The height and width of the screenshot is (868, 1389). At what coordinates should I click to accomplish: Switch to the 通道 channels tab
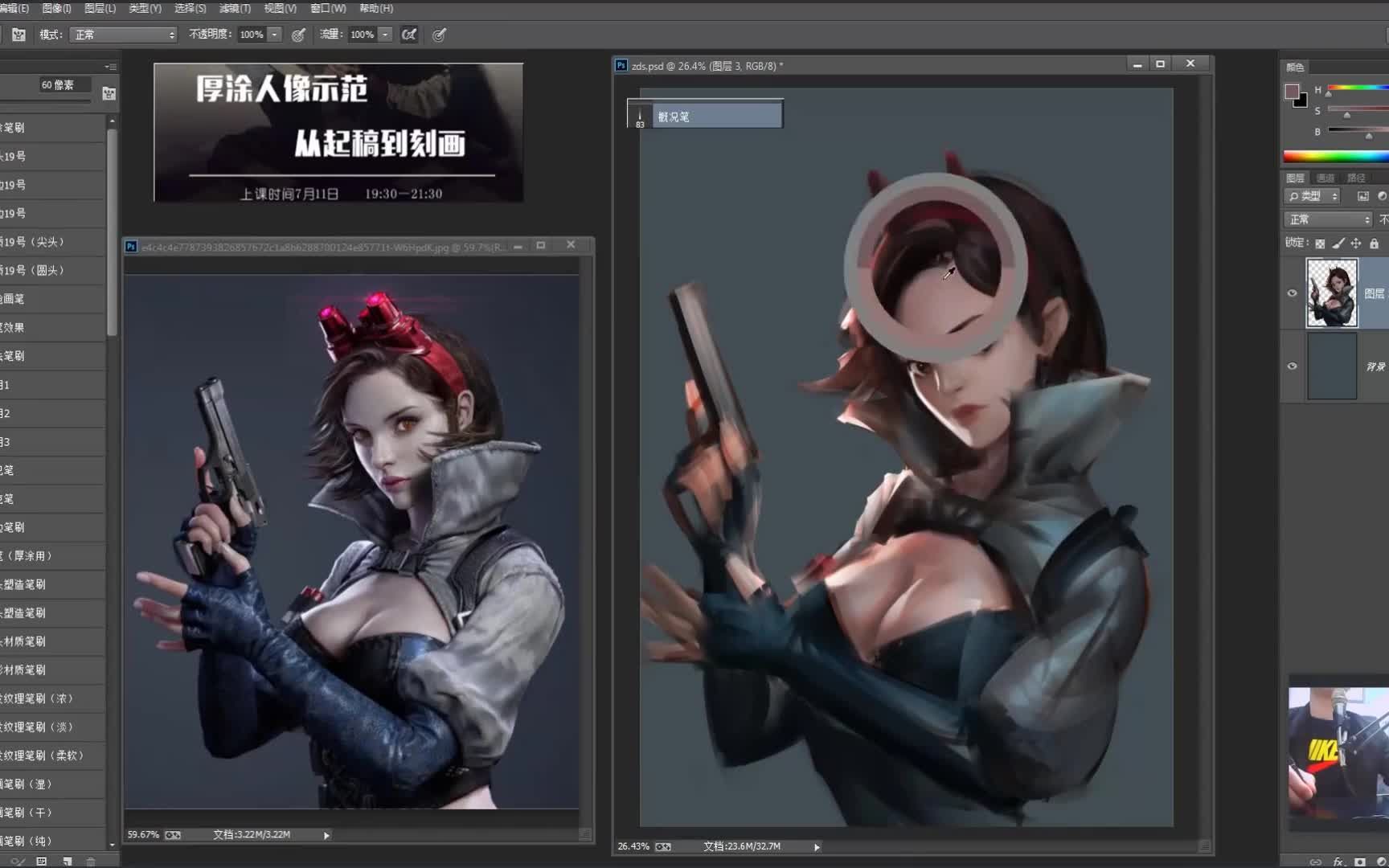pyautogui.click(x=1325, y=178)
